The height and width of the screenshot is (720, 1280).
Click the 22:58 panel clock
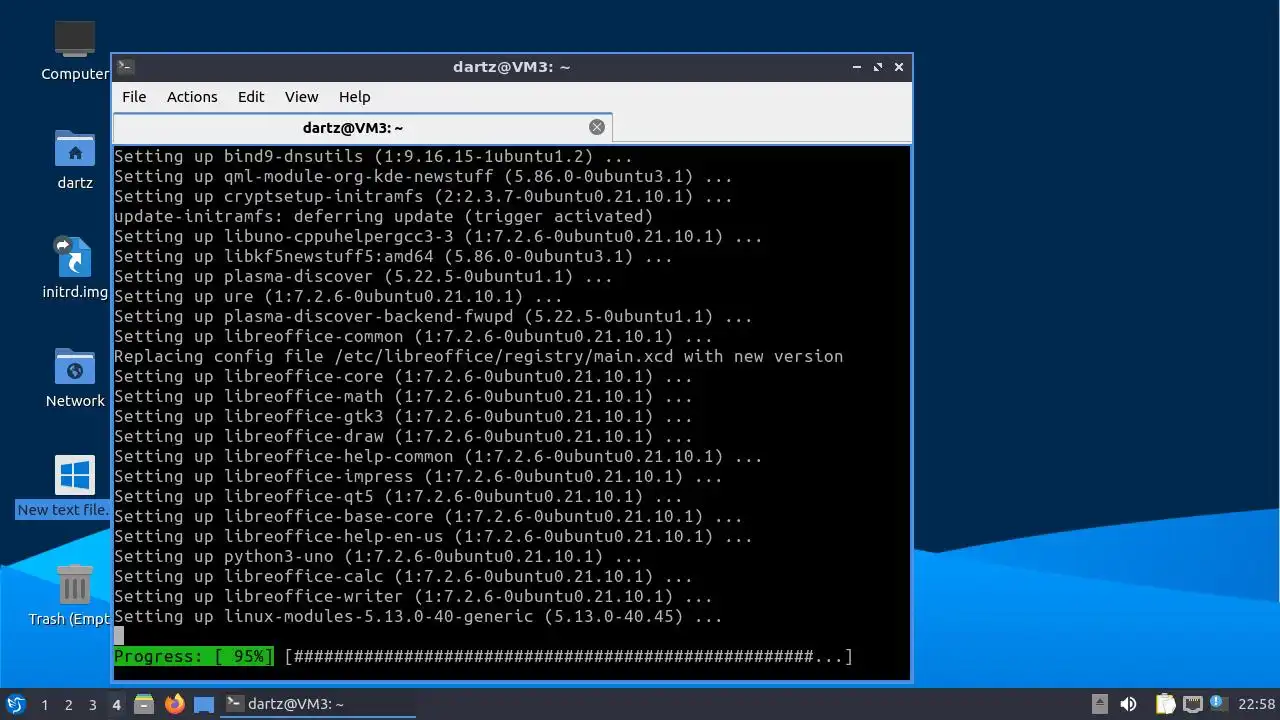pos(1257,704)
